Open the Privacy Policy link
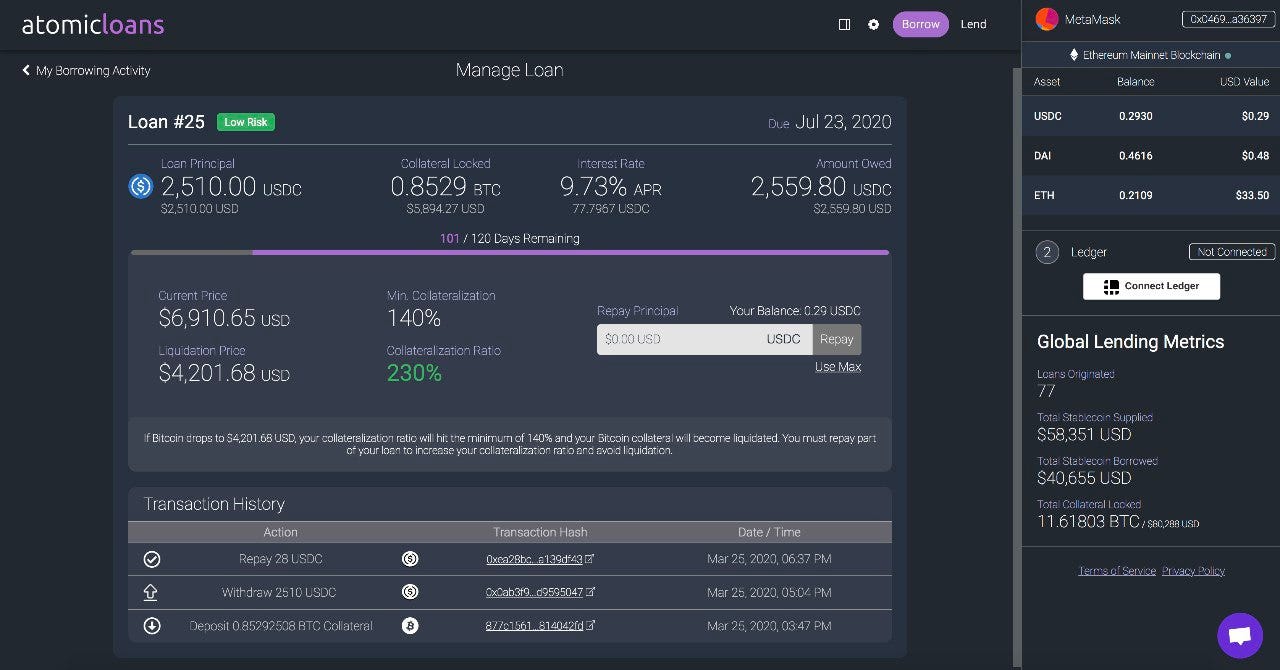 click(x=1193, y=571)
